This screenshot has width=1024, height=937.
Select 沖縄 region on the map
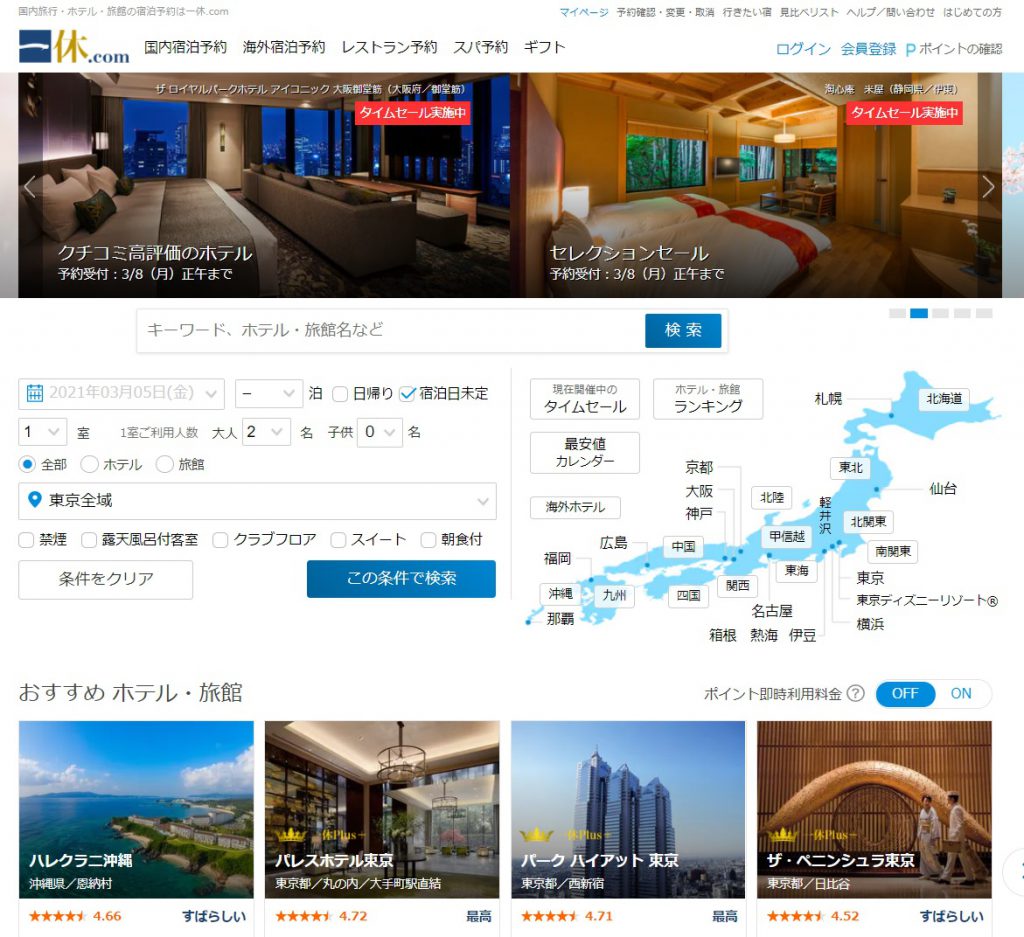click(x=560, y=594)
